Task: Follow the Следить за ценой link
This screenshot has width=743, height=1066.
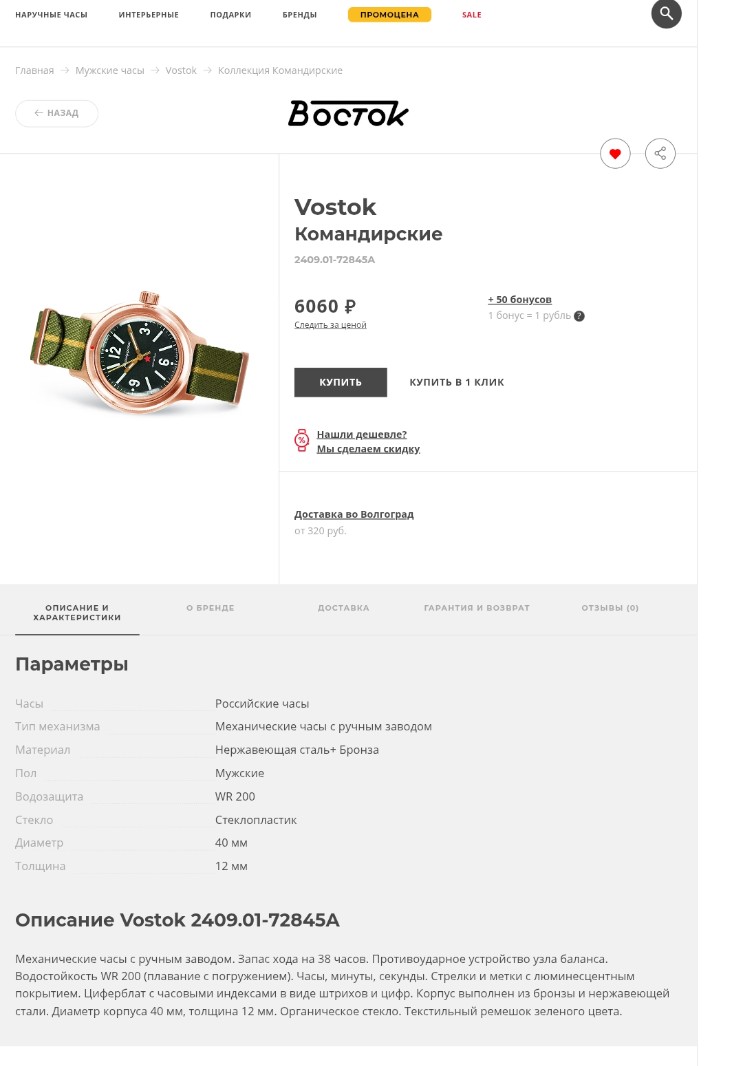Action: (330, 325)
